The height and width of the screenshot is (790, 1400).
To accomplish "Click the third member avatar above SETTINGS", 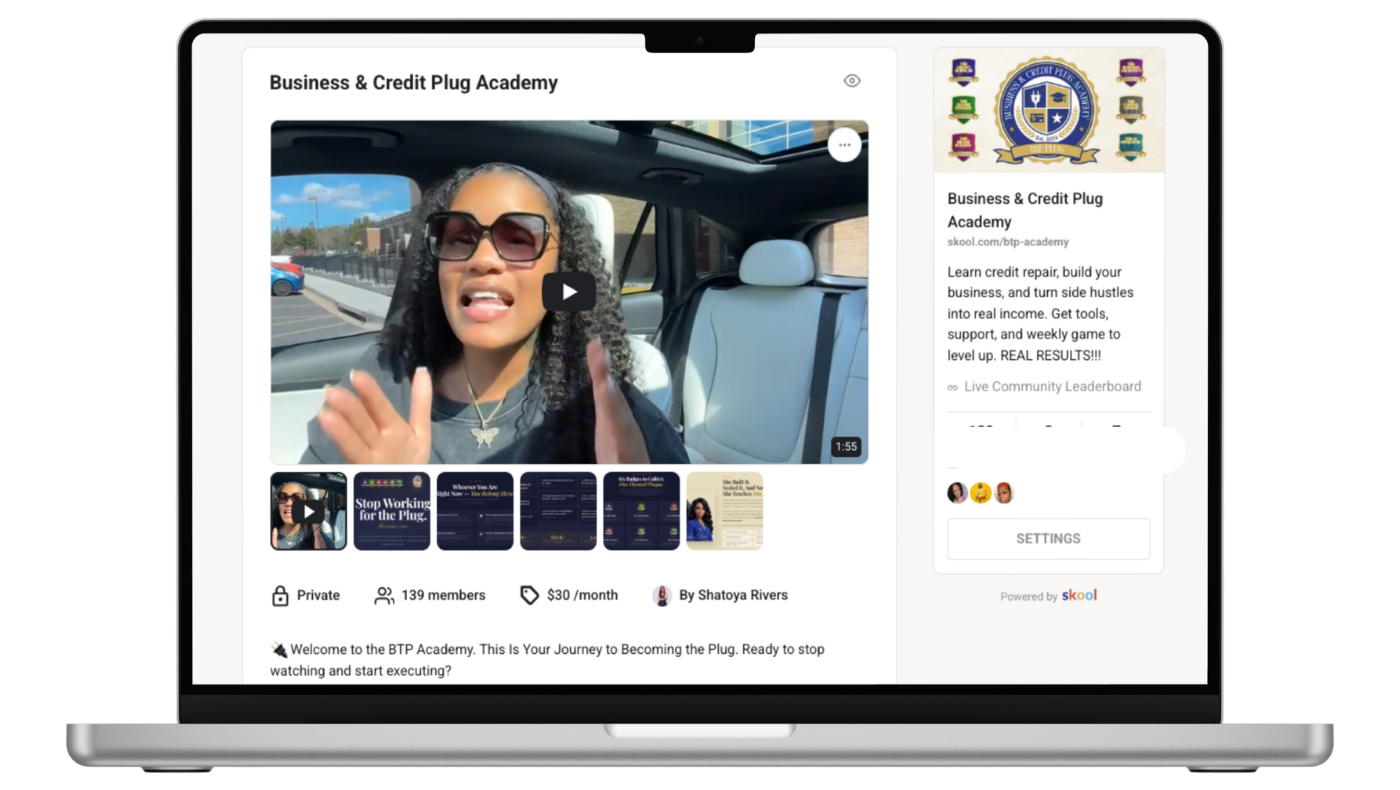I will click(1004, 492).
